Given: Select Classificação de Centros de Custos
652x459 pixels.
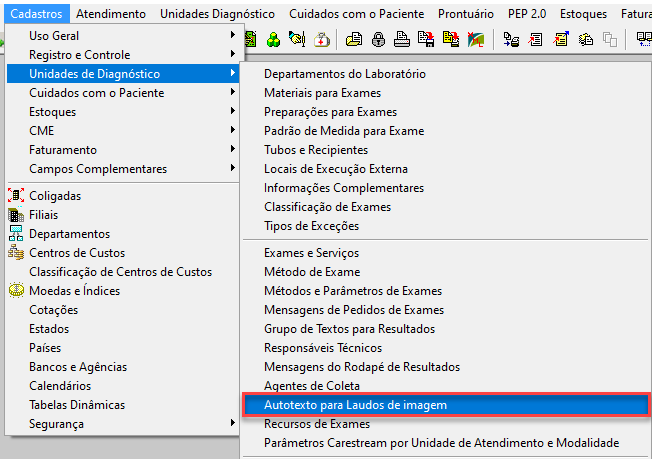Looking at the screenshot, I should coord(123,272).
